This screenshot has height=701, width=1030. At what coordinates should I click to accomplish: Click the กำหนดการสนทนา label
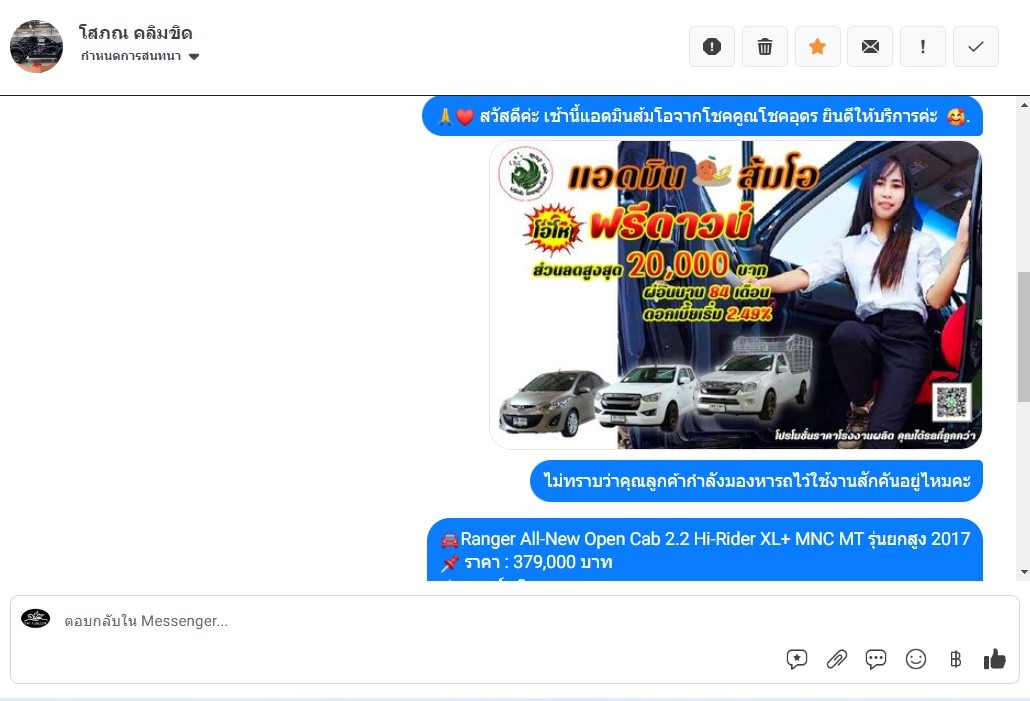(131, 57)
